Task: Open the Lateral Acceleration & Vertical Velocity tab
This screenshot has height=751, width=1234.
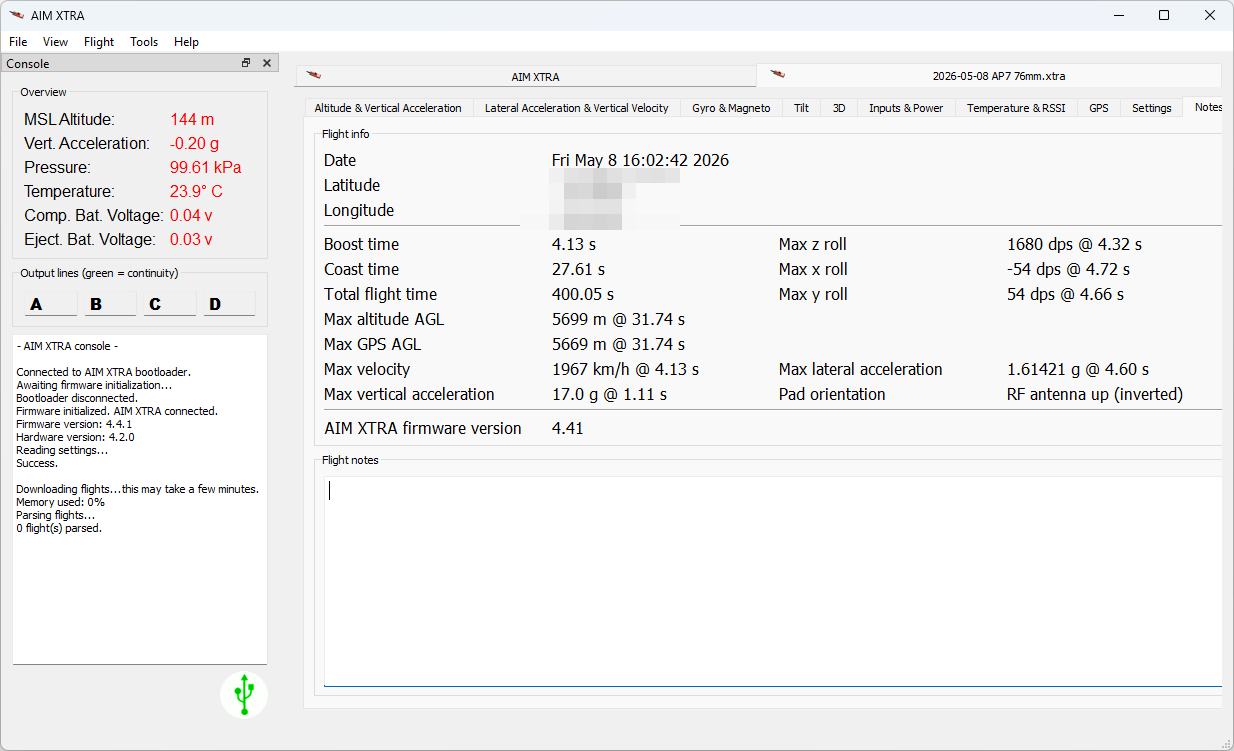Action: point(577,108)
